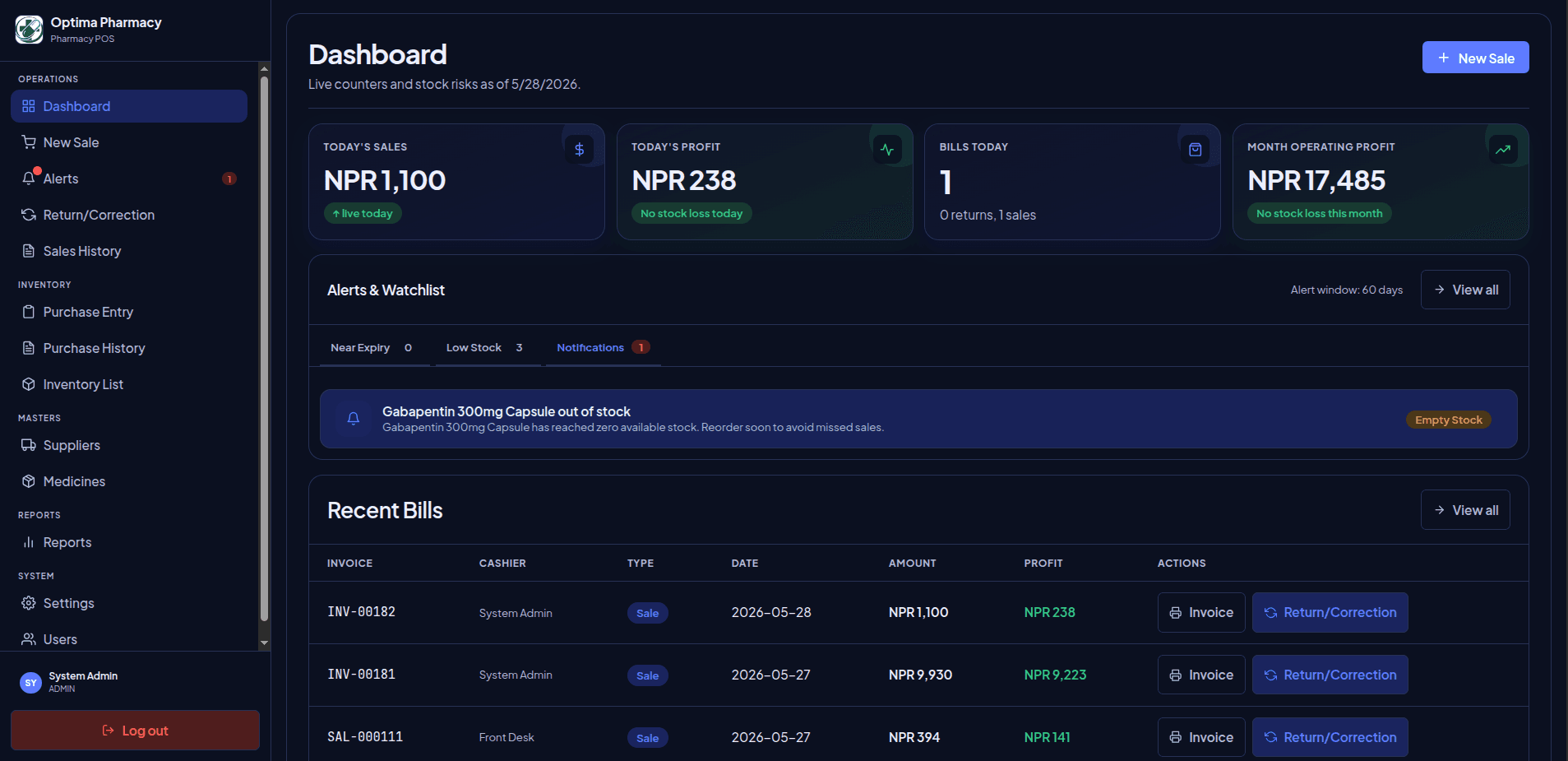Click the Users people icon

(x=29, y=639)
